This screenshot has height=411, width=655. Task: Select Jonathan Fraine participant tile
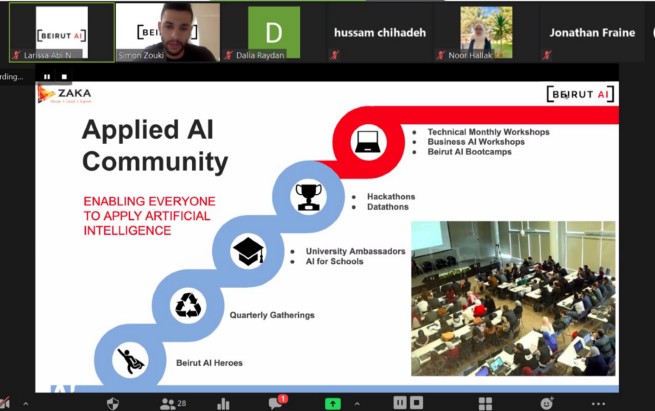pos(592,33)
